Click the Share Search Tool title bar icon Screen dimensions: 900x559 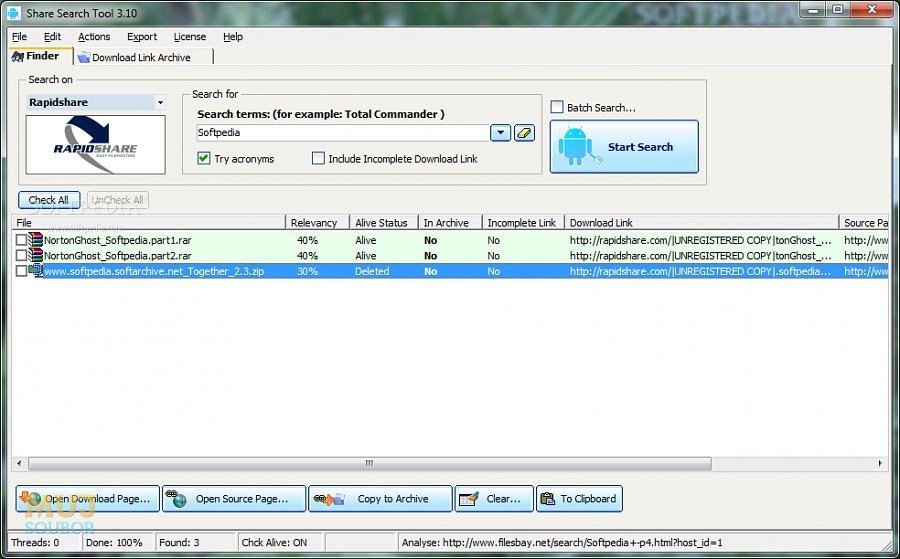coord(14,13)
